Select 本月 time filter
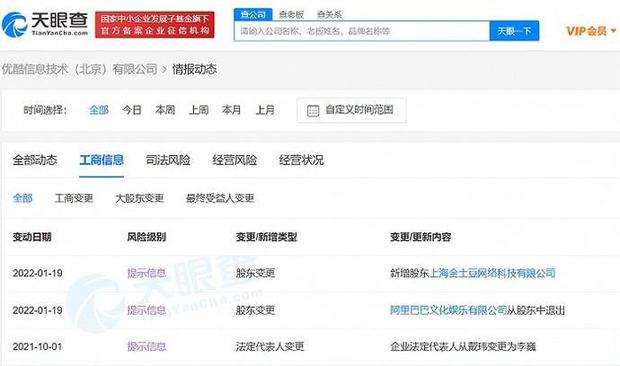 point(232,110)
